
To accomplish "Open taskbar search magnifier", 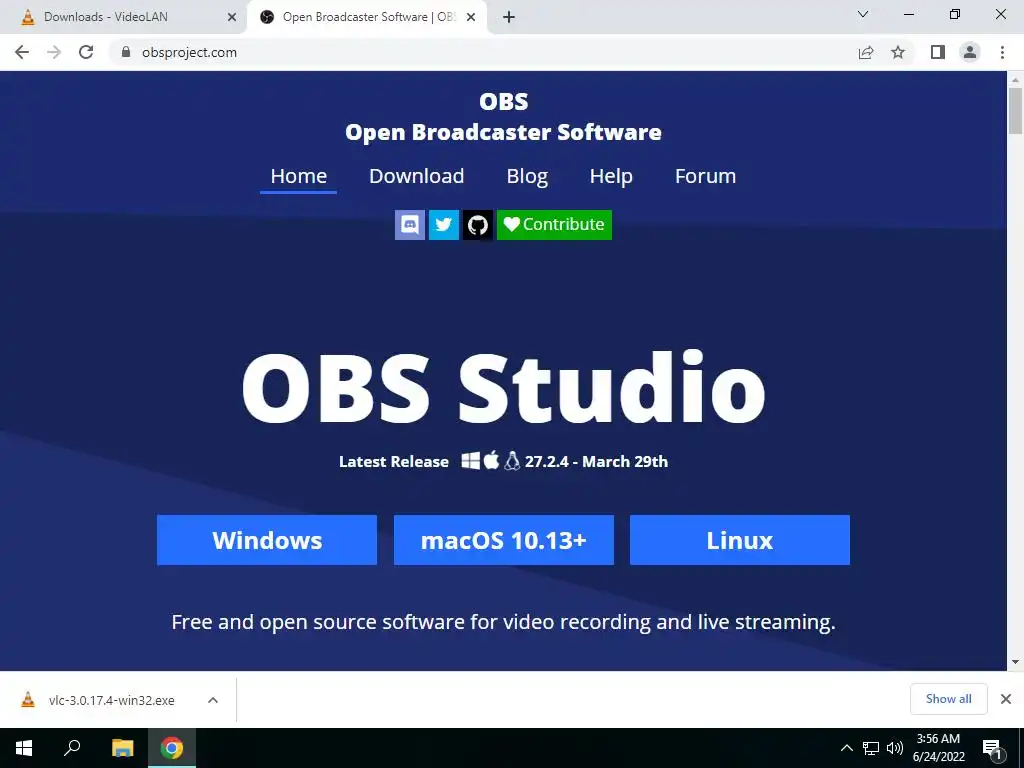I will point(72,748).
